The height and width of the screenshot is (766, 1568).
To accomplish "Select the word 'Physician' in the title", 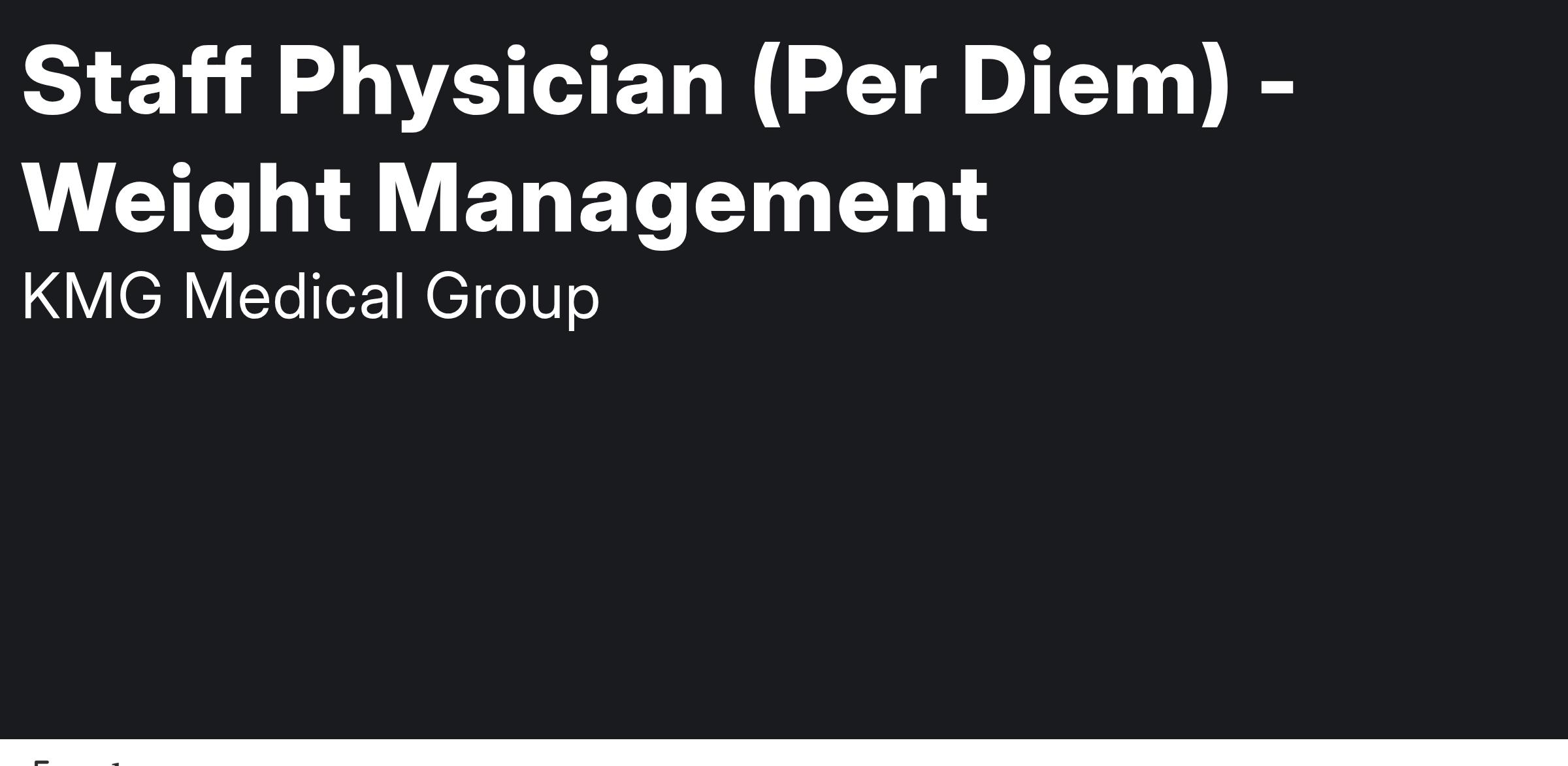I will (501, 86).
